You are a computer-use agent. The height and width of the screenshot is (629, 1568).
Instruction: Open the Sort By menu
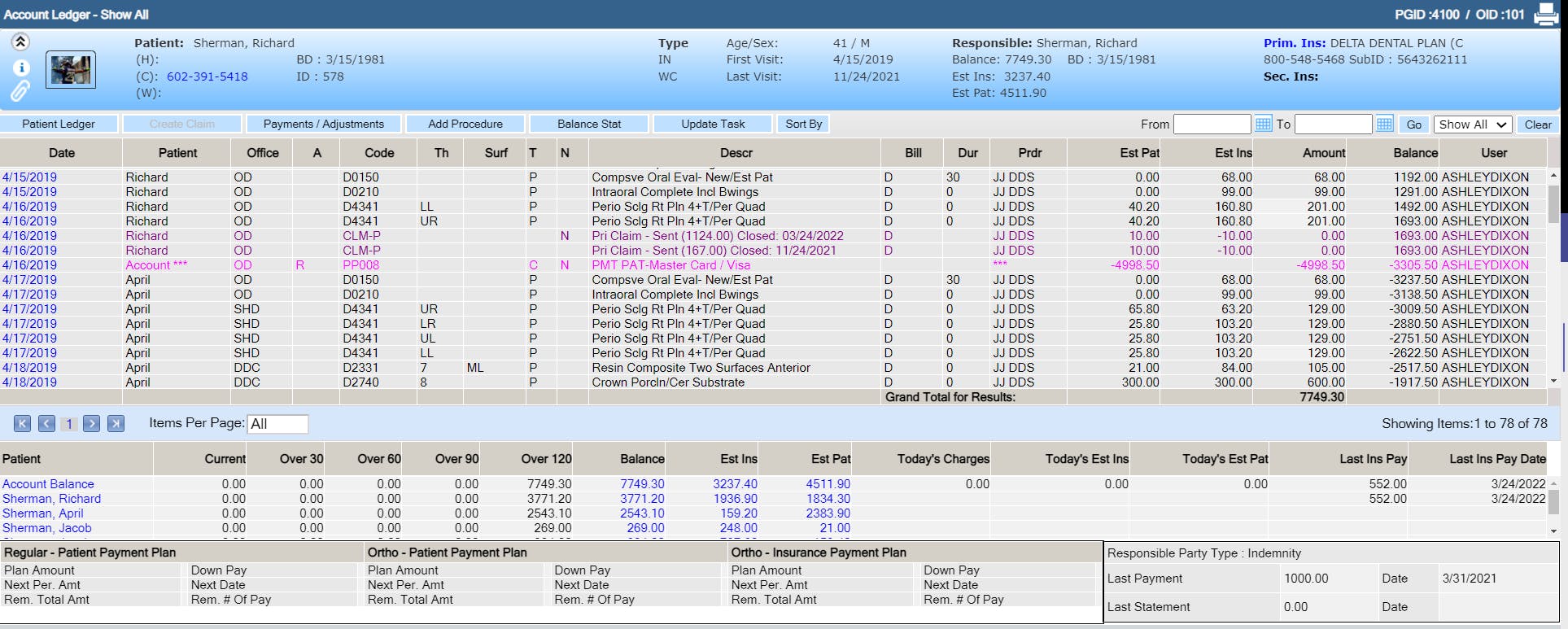pos(803,124)
